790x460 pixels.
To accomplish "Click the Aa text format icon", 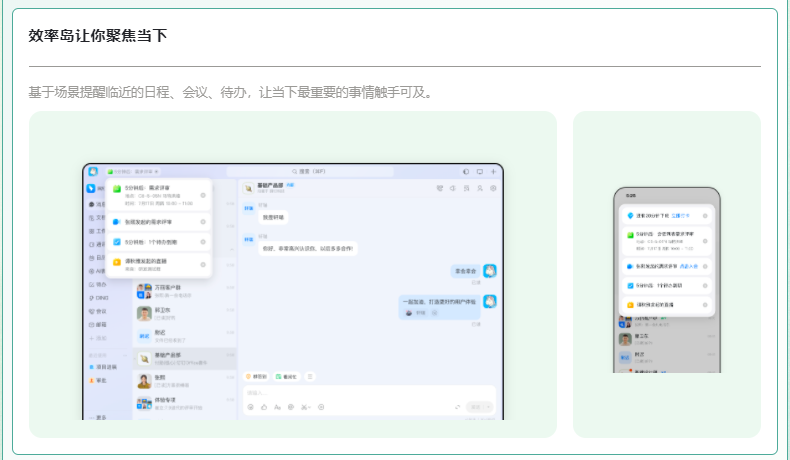I will point(277,407).
